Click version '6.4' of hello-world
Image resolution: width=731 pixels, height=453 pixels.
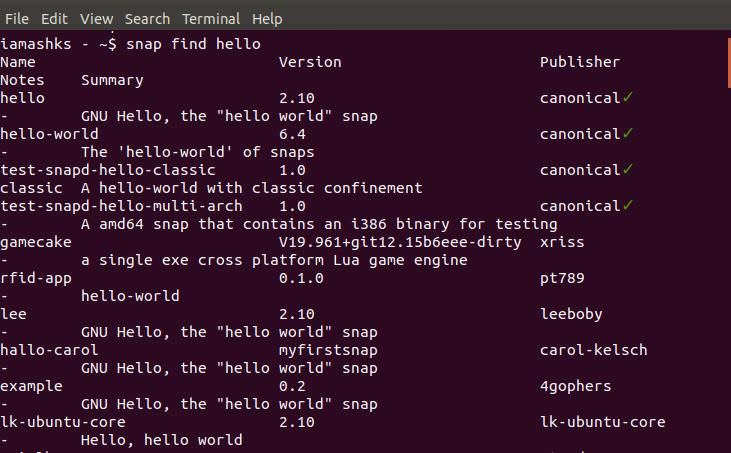click(x=292, y=134)
